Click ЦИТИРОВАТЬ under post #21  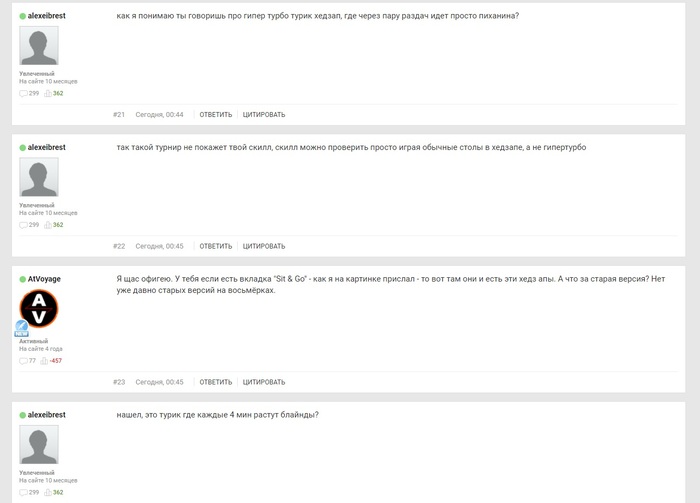pos(264,115)
